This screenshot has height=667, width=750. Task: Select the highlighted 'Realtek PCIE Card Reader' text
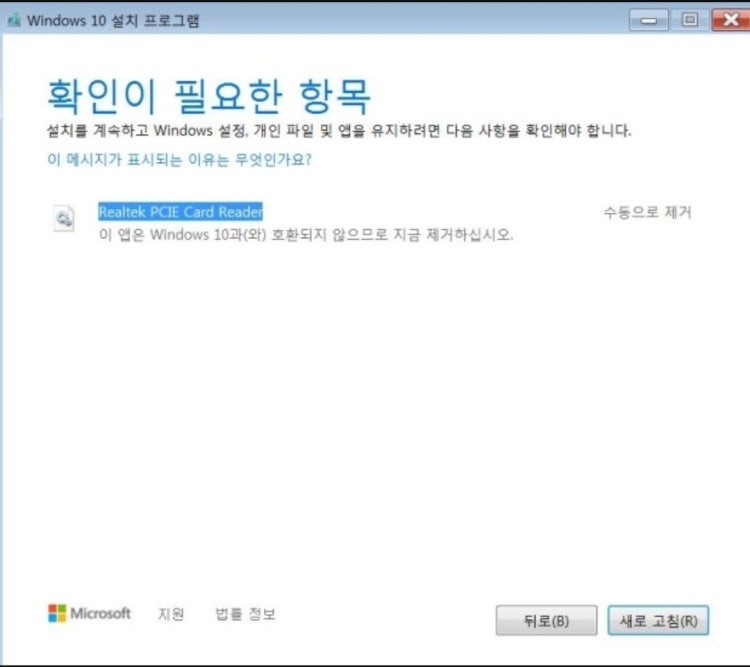[x=180, y=211]
